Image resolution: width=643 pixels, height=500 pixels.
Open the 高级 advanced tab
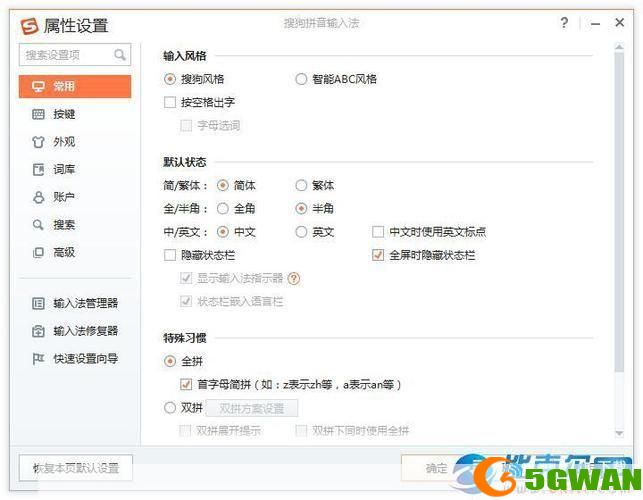click(75, 252)
